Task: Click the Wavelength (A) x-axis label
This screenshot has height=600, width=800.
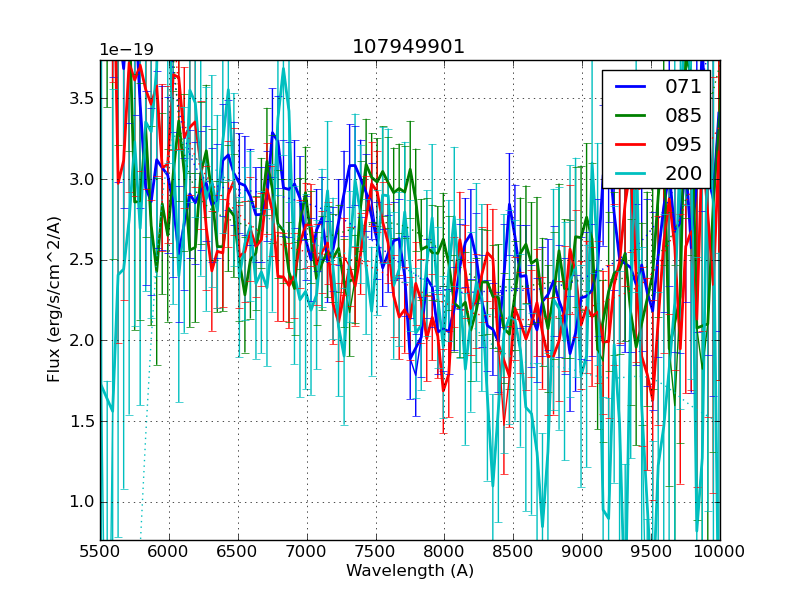Action: (410, 571)
